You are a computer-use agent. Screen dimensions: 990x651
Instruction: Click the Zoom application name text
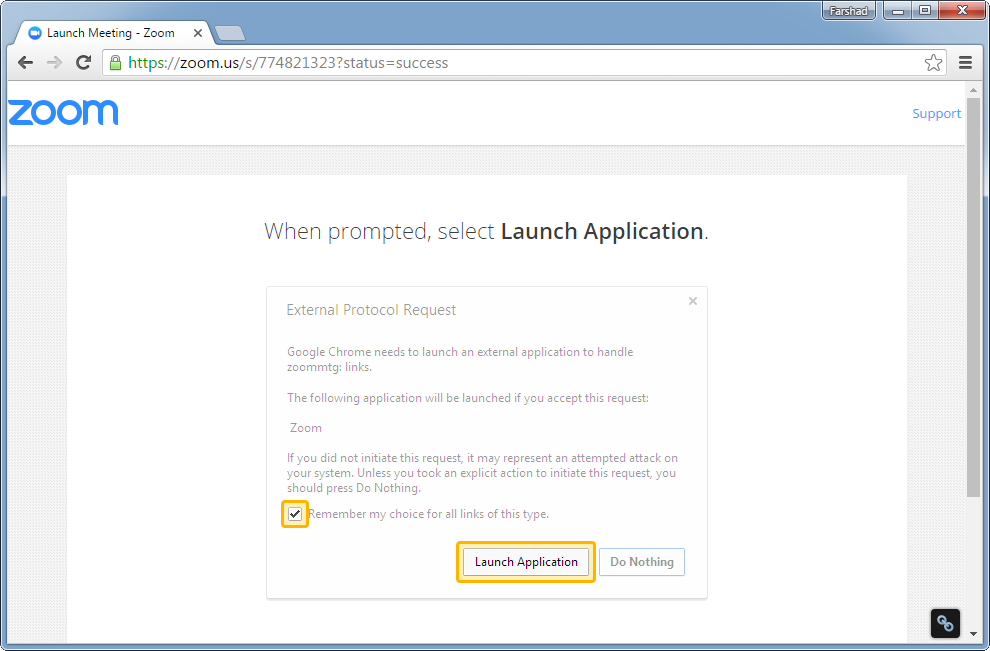[x=306, y=428]
